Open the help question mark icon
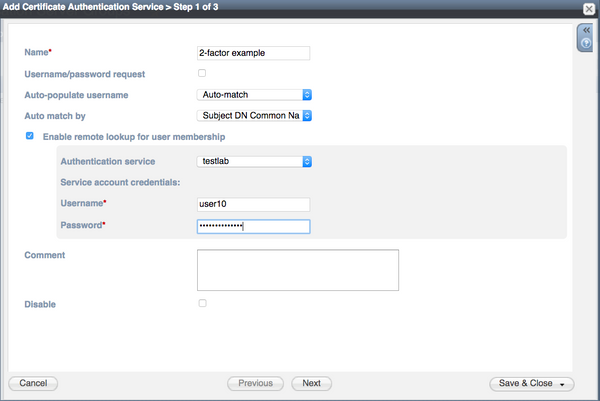600x401 pixels. [586, 43]
